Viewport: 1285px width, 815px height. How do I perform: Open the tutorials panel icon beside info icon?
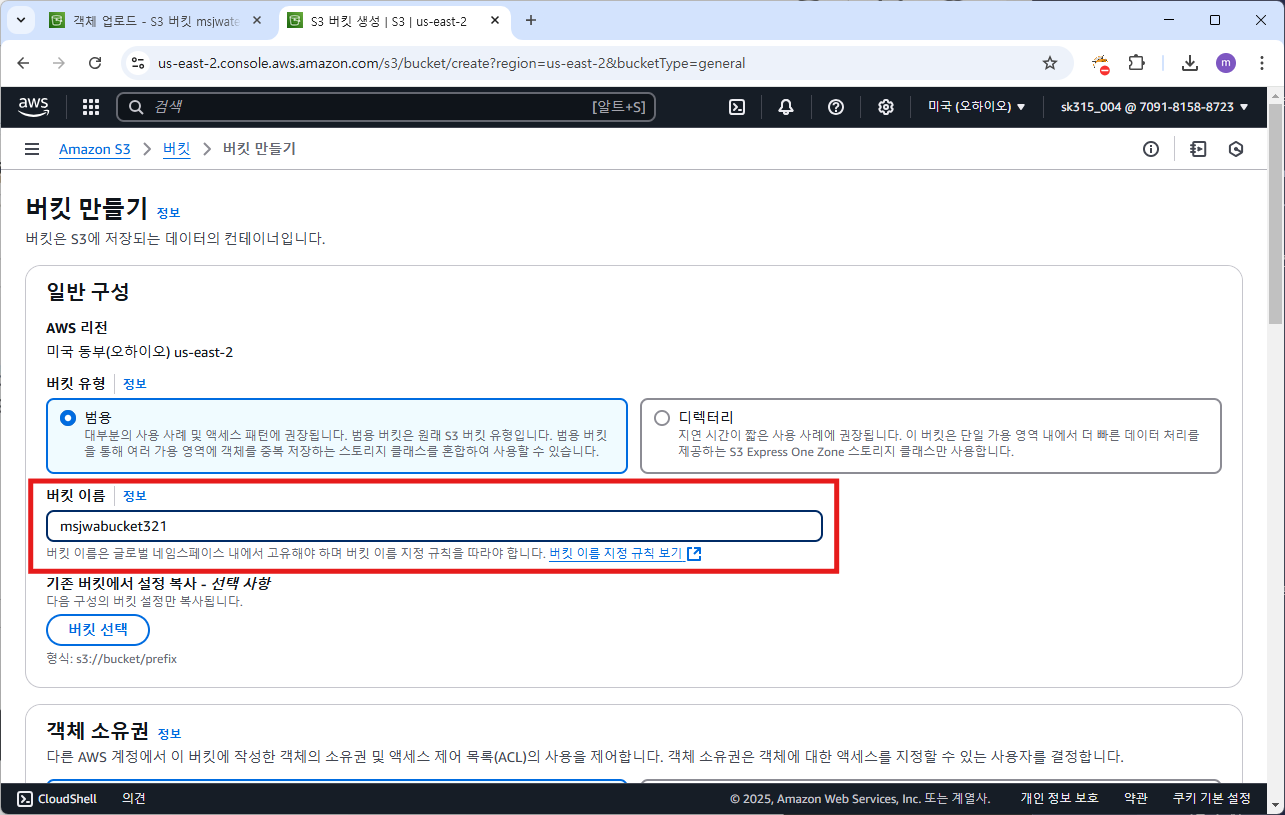(1198, 149)
